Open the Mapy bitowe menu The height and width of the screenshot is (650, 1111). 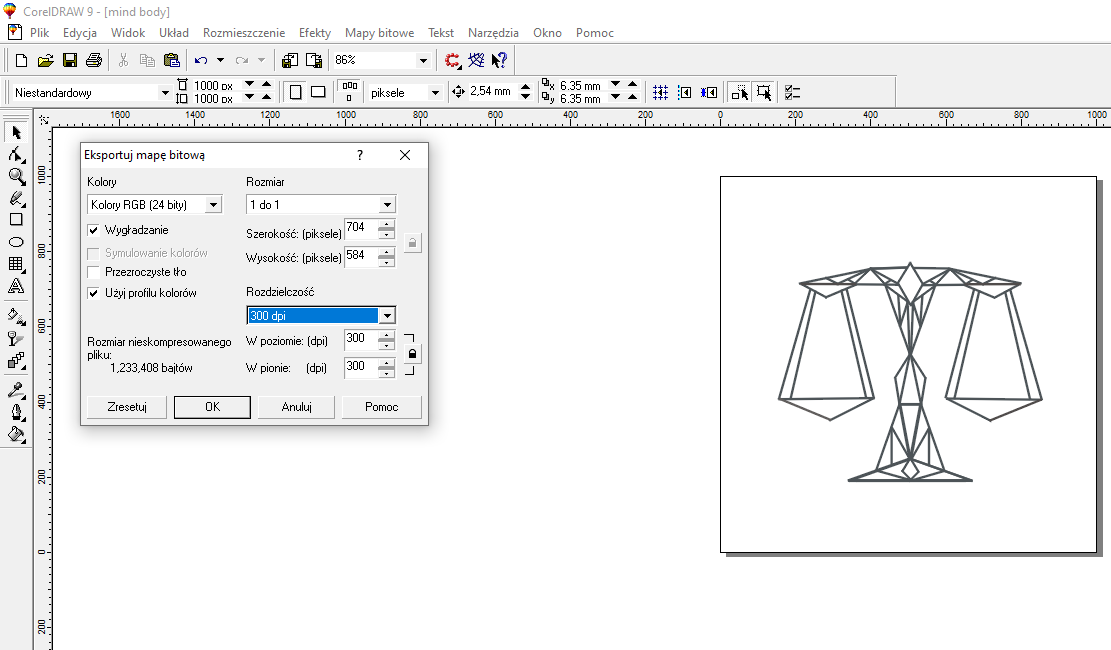379,33
